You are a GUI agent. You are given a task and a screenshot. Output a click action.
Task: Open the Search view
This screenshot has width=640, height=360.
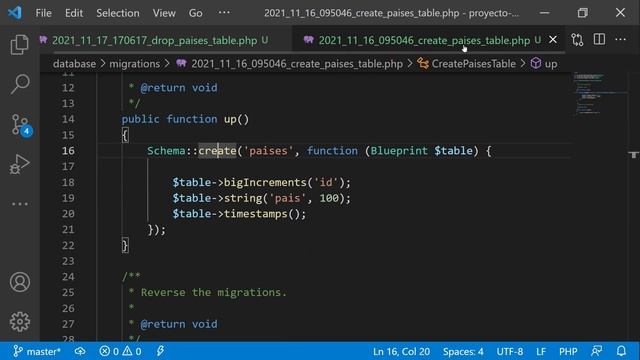coord(19,84)
